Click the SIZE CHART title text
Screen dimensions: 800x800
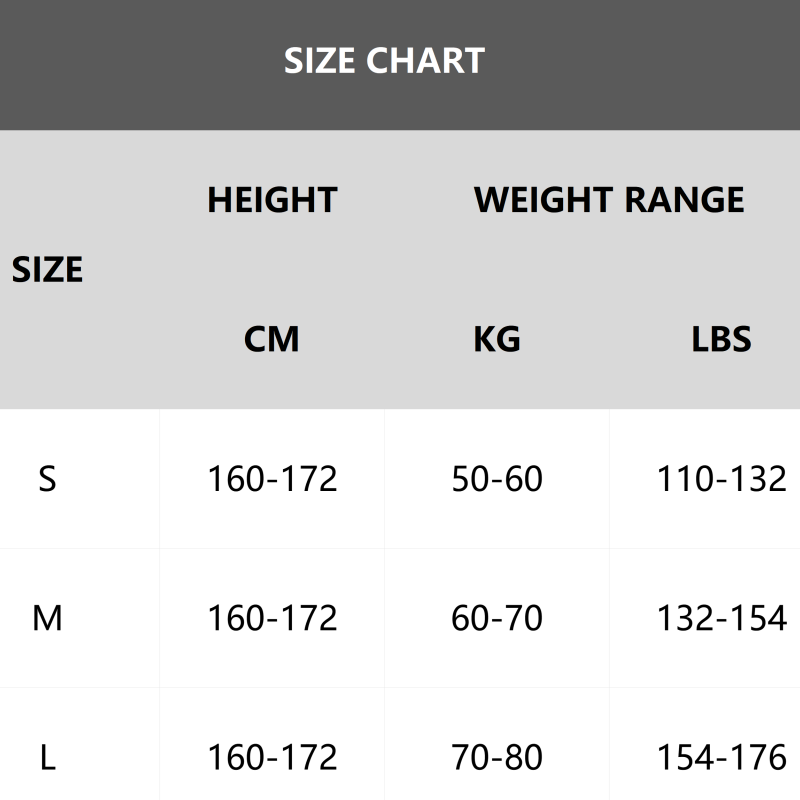[x=384, y=61]
